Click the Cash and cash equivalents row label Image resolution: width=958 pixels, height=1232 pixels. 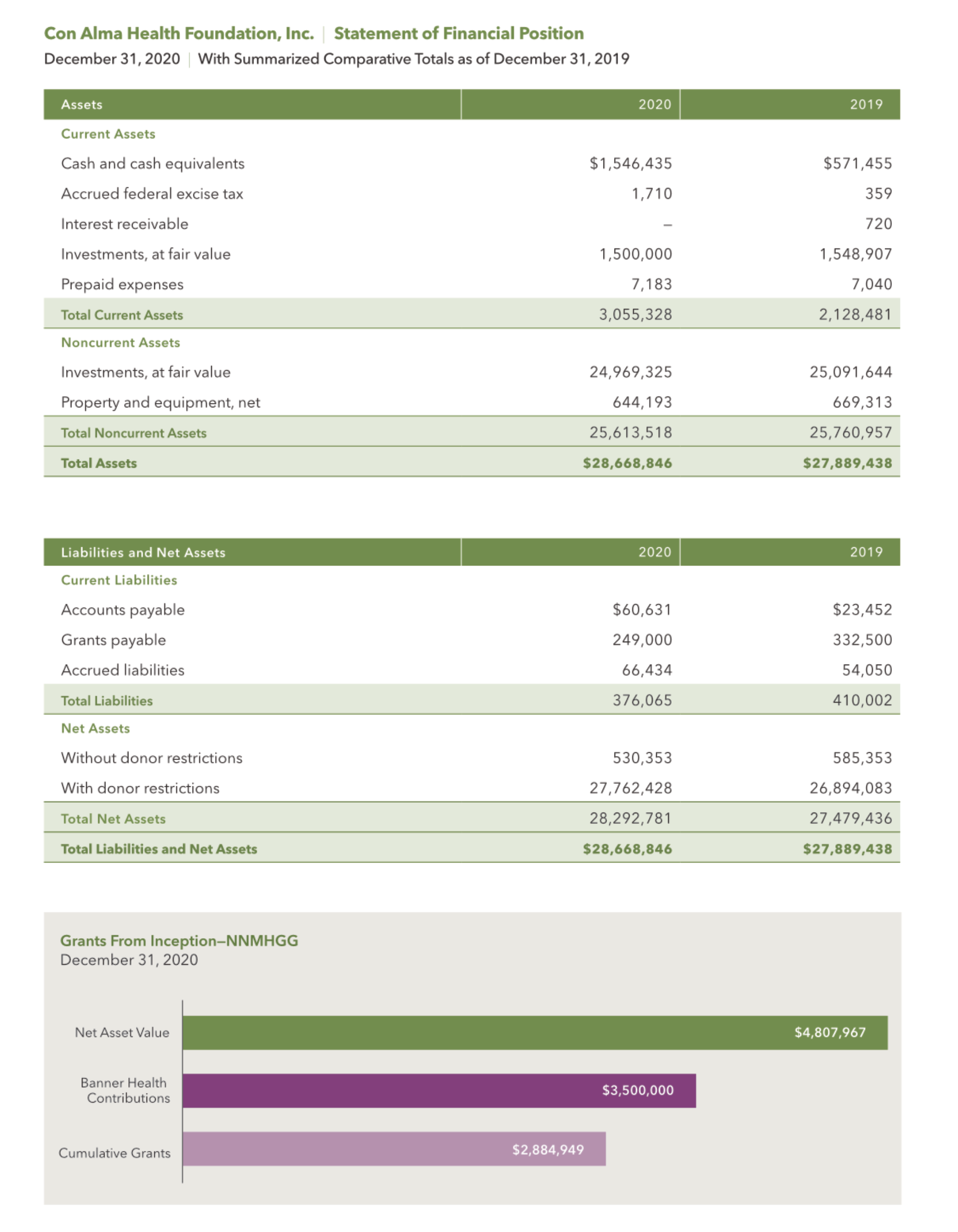tap(153, 163)
